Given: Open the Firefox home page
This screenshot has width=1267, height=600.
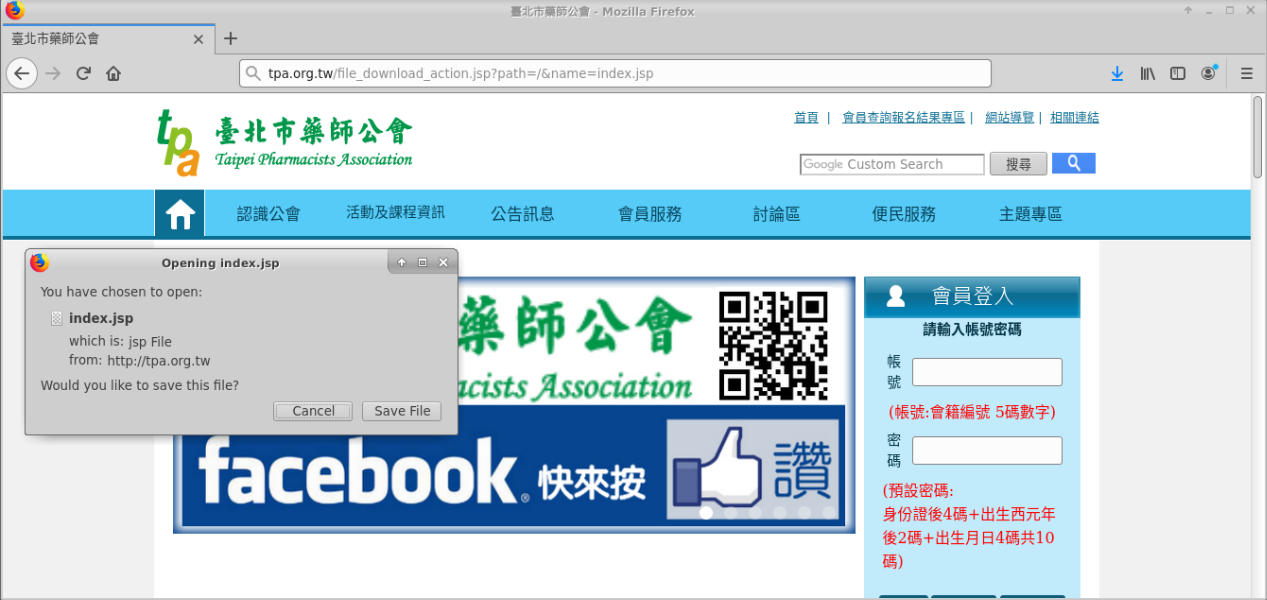Looking at the screenshot, I should point(114,73).
